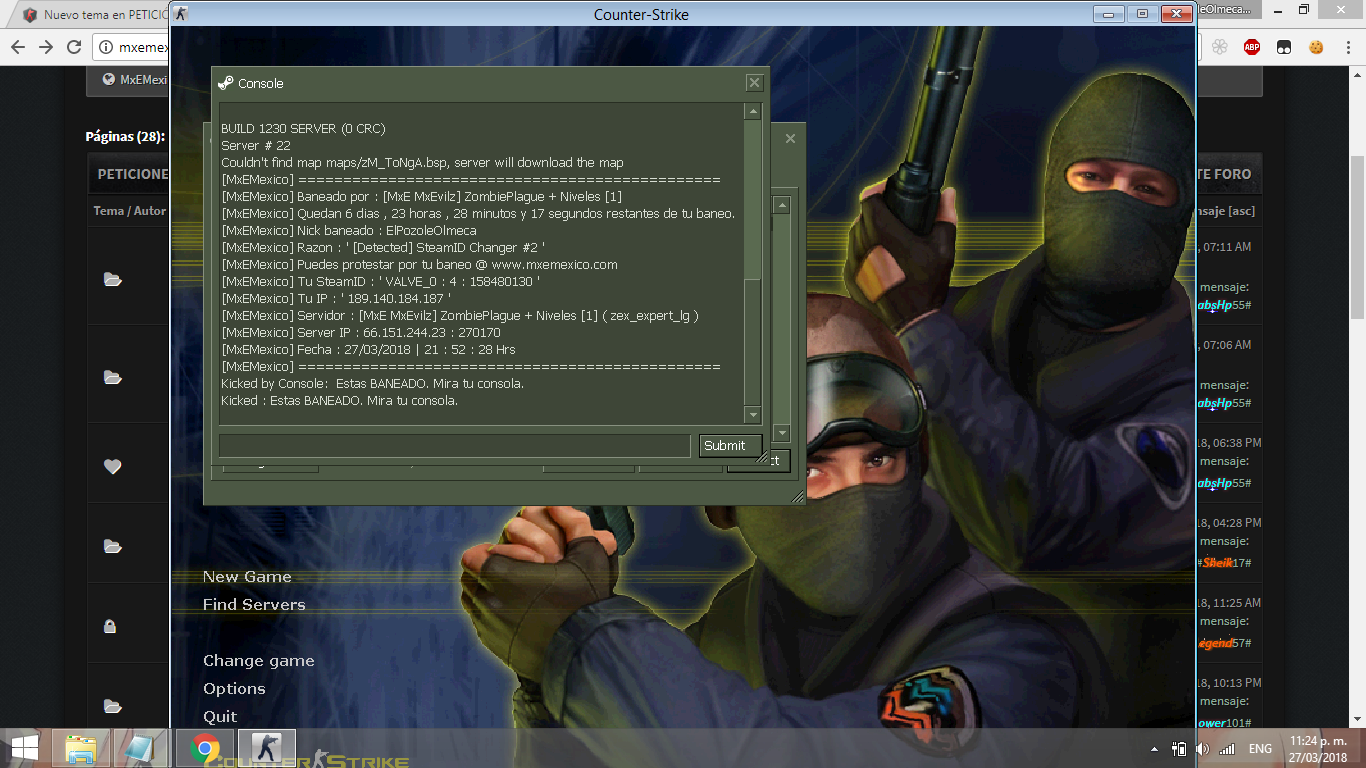Click the grey flower extension icon in Chrome
Viewport: 1366px width, 768px height.
coord(1219,47)
